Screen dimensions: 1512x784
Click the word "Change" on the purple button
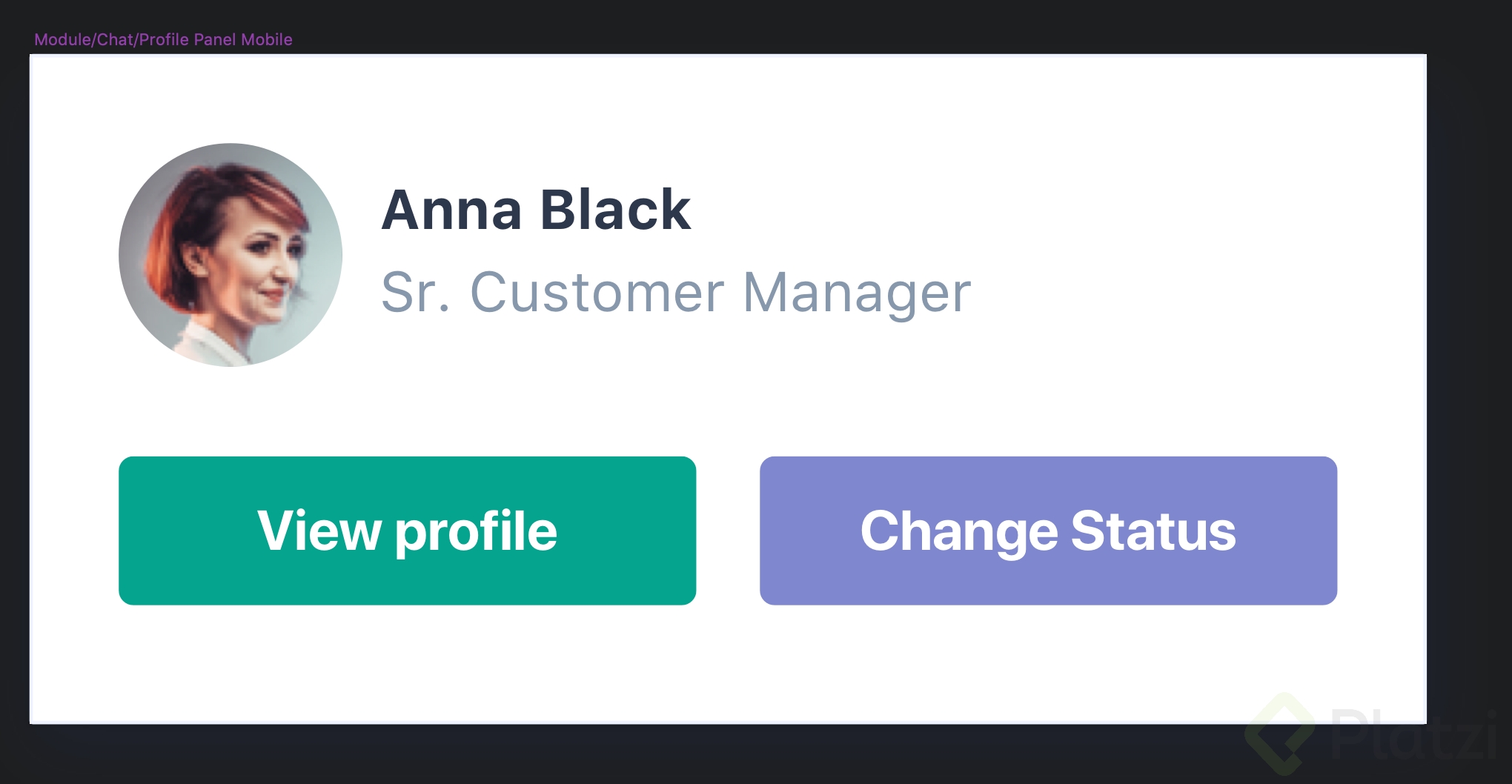point(959,532)
